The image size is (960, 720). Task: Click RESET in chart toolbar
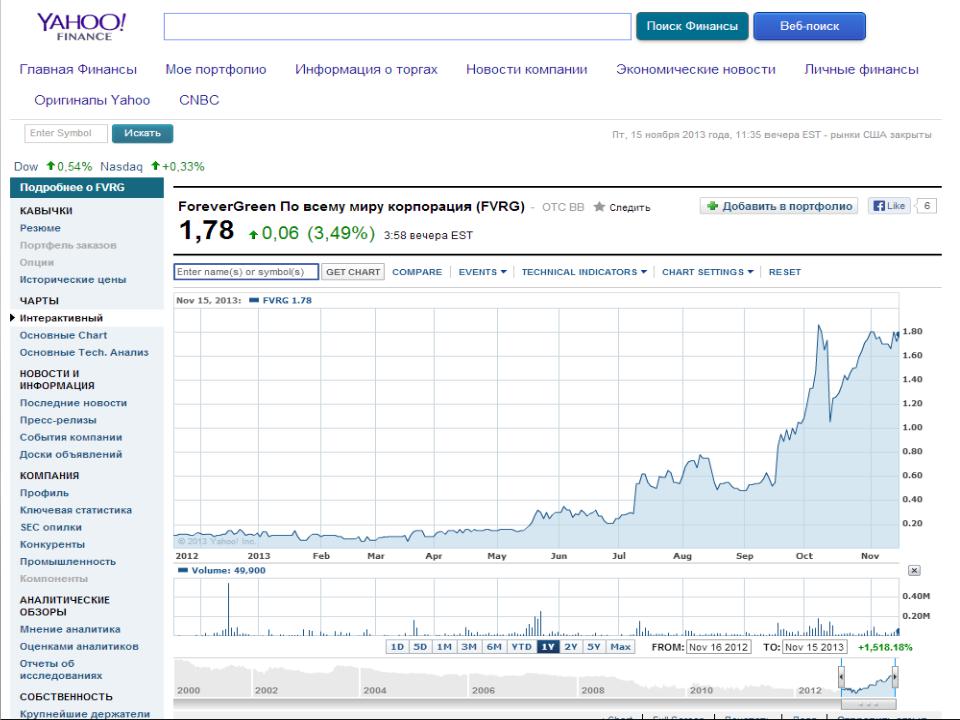(x=784, y=272)
